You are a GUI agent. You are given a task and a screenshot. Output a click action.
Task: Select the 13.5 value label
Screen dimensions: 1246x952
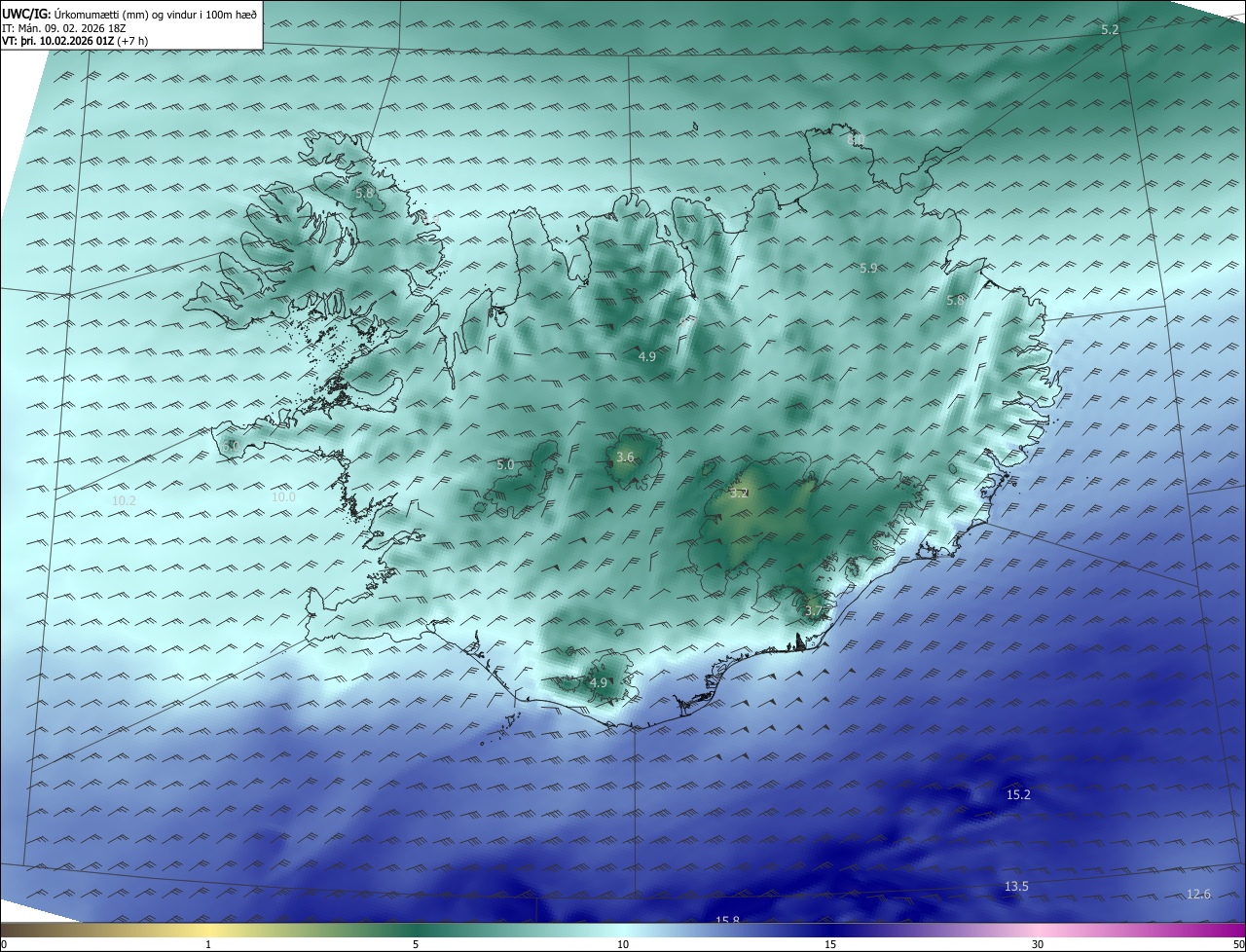[1016, 886]
